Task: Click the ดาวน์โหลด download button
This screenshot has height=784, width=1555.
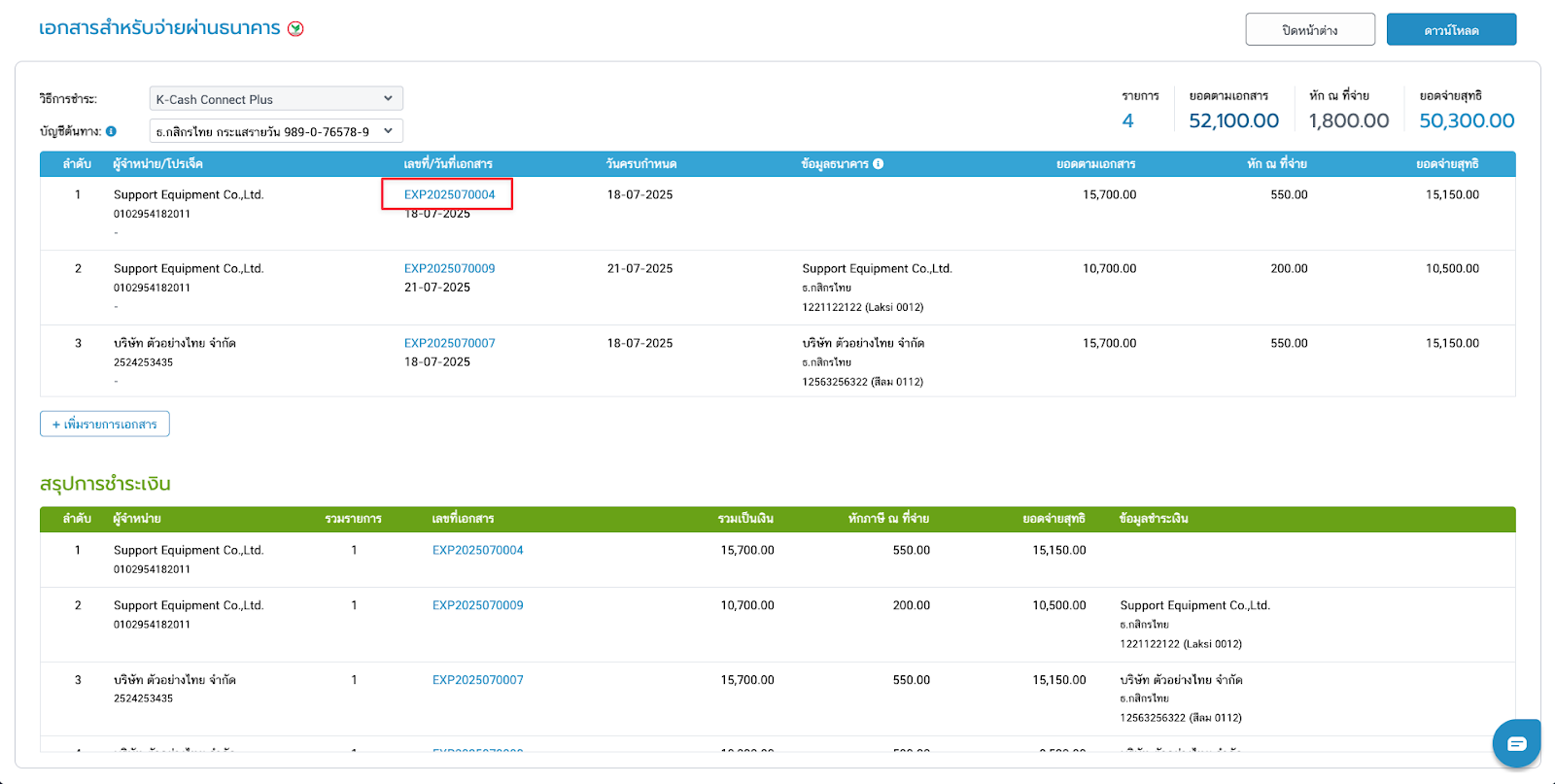Action: pyautogui.click(x=1450, y=30)
